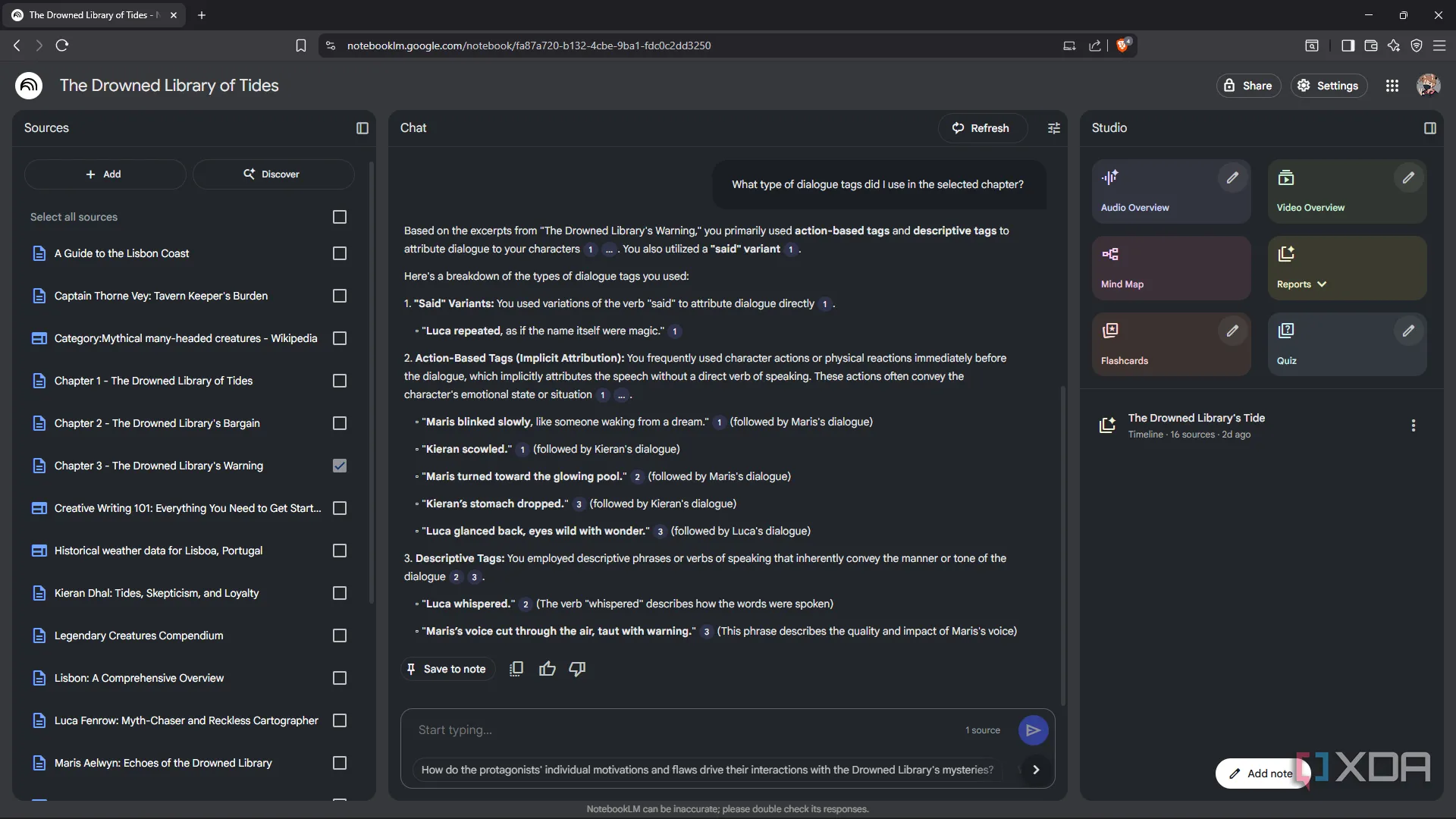1456x819 pixels.
Task: Open the Flashcards tile
Action: coord(1153,345)
